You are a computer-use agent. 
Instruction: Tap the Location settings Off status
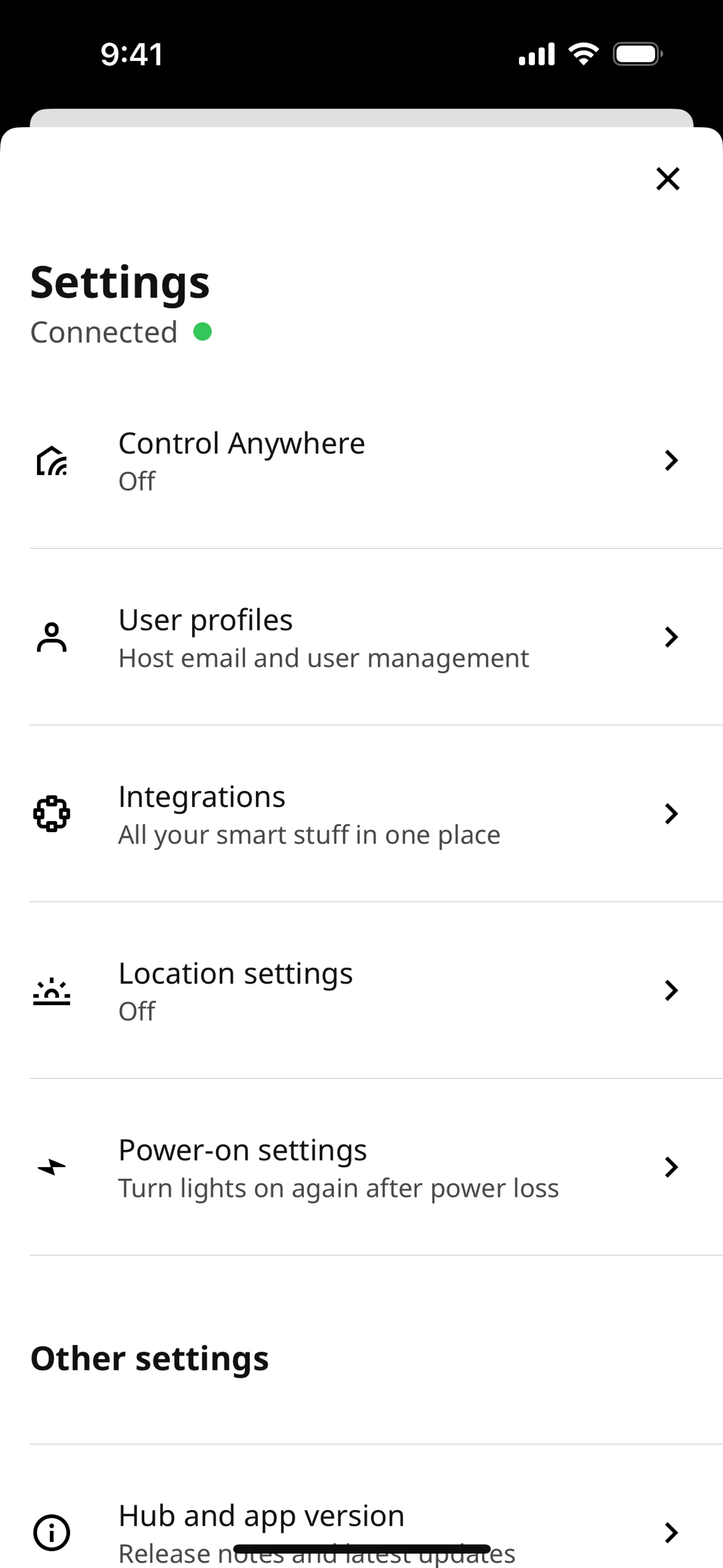[x=137, y=1012]
